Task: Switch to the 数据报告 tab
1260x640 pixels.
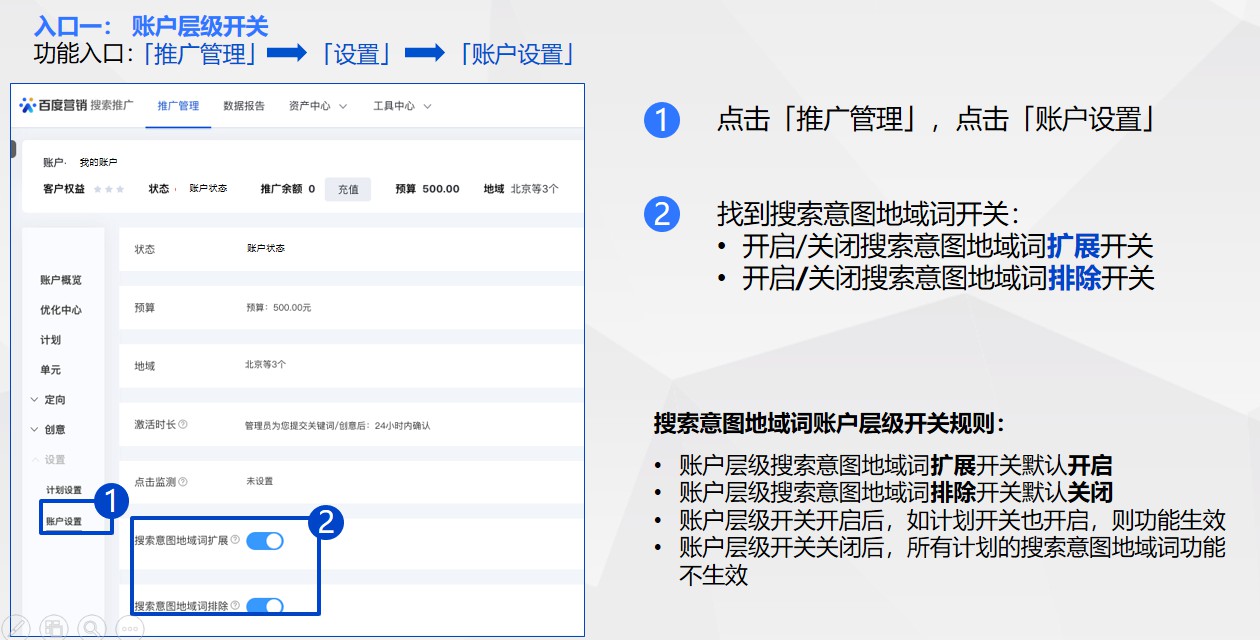Action: coord(244,106)
